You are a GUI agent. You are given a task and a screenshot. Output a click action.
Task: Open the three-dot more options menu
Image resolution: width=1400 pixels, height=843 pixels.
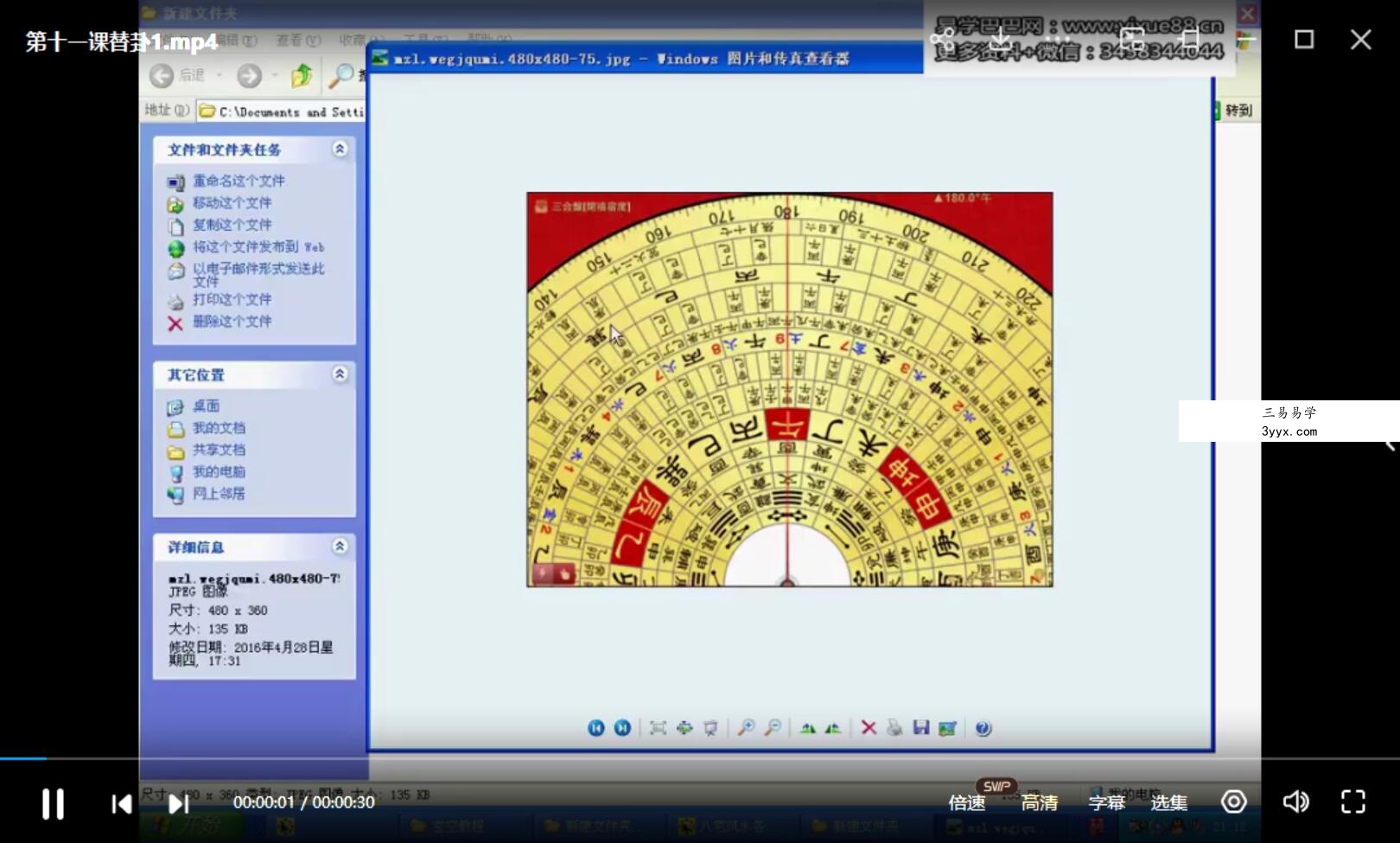(x=1058, y=39)
